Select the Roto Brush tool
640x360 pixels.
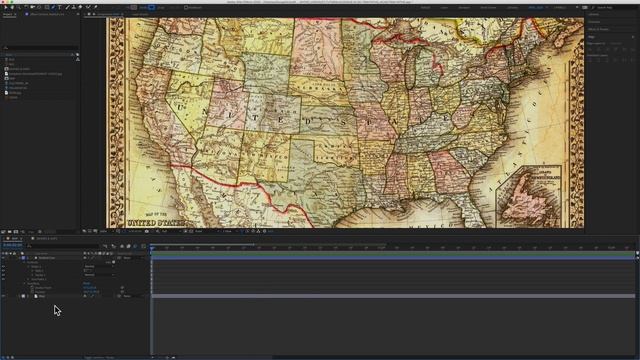click(x=88, y=7)
